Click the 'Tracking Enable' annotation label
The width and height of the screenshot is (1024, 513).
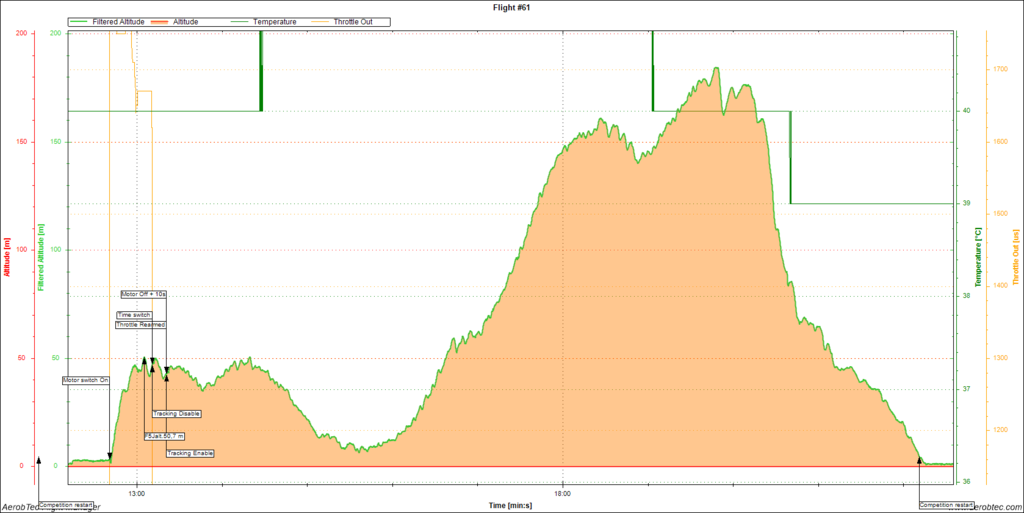[x=189, y=453]
